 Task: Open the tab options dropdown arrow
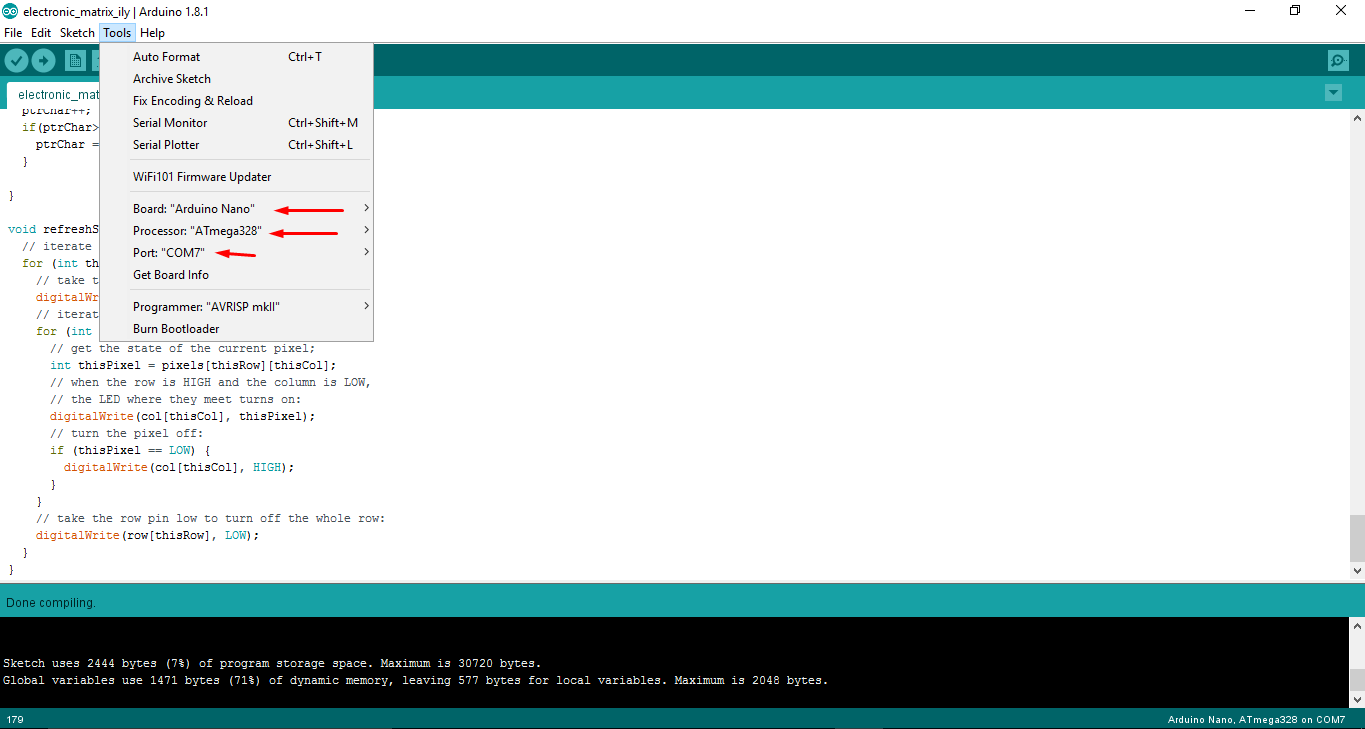[x=1333, y=93]
